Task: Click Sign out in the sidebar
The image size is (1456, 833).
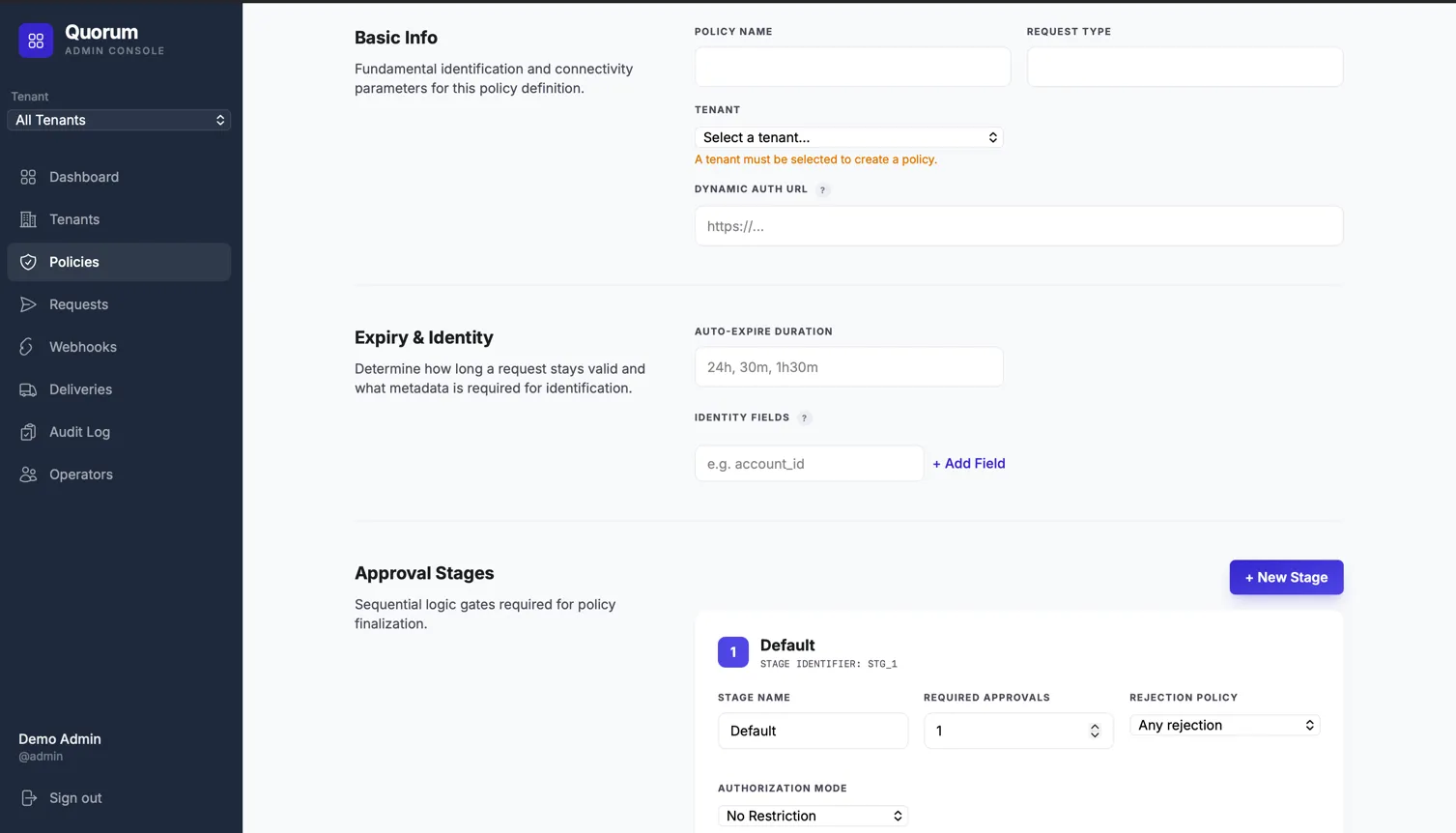Action: (x=75, y=798)
